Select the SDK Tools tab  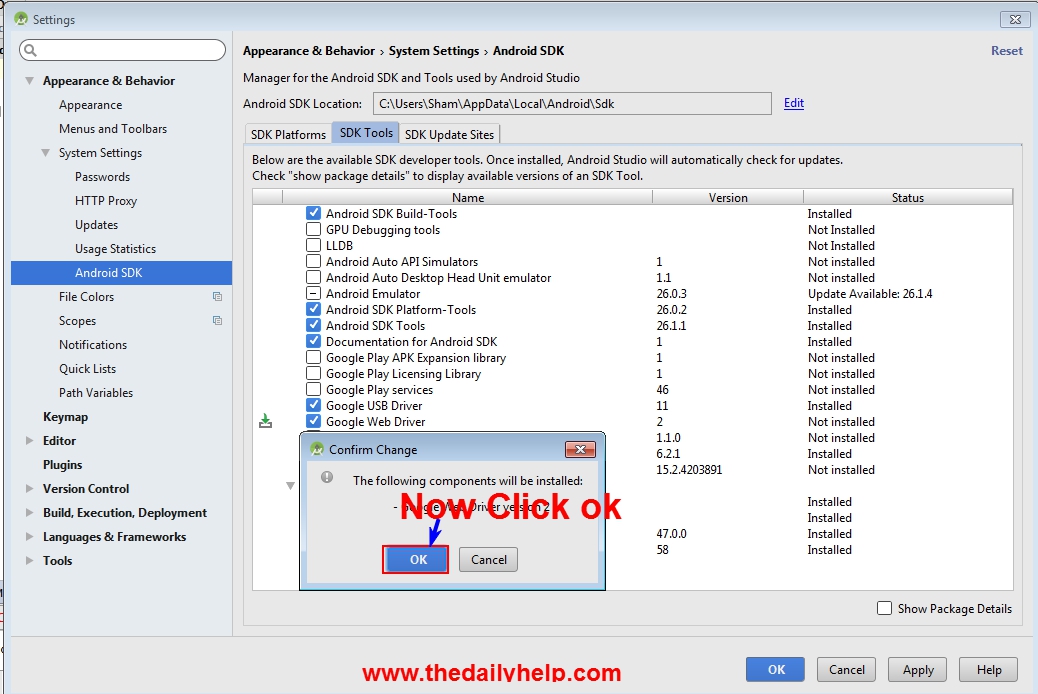(x=366, y=132)
